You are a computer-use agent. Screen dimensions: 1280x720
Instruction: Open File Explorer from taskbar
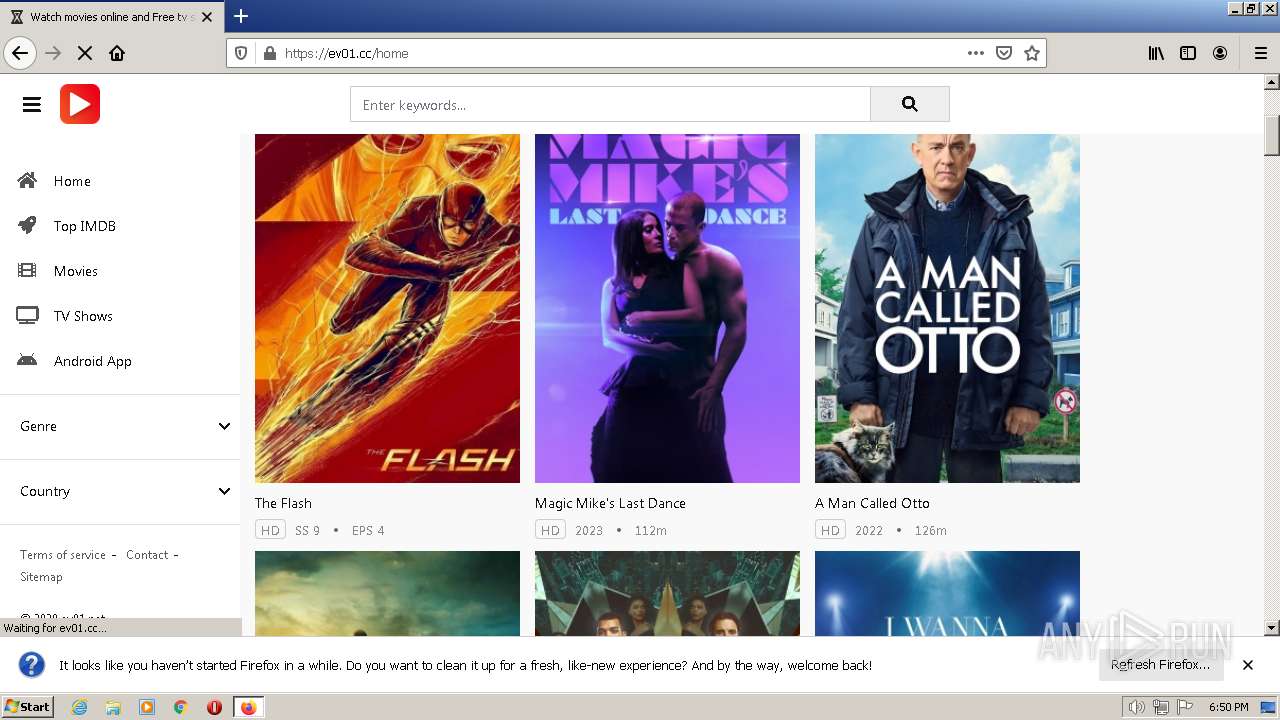113,707
